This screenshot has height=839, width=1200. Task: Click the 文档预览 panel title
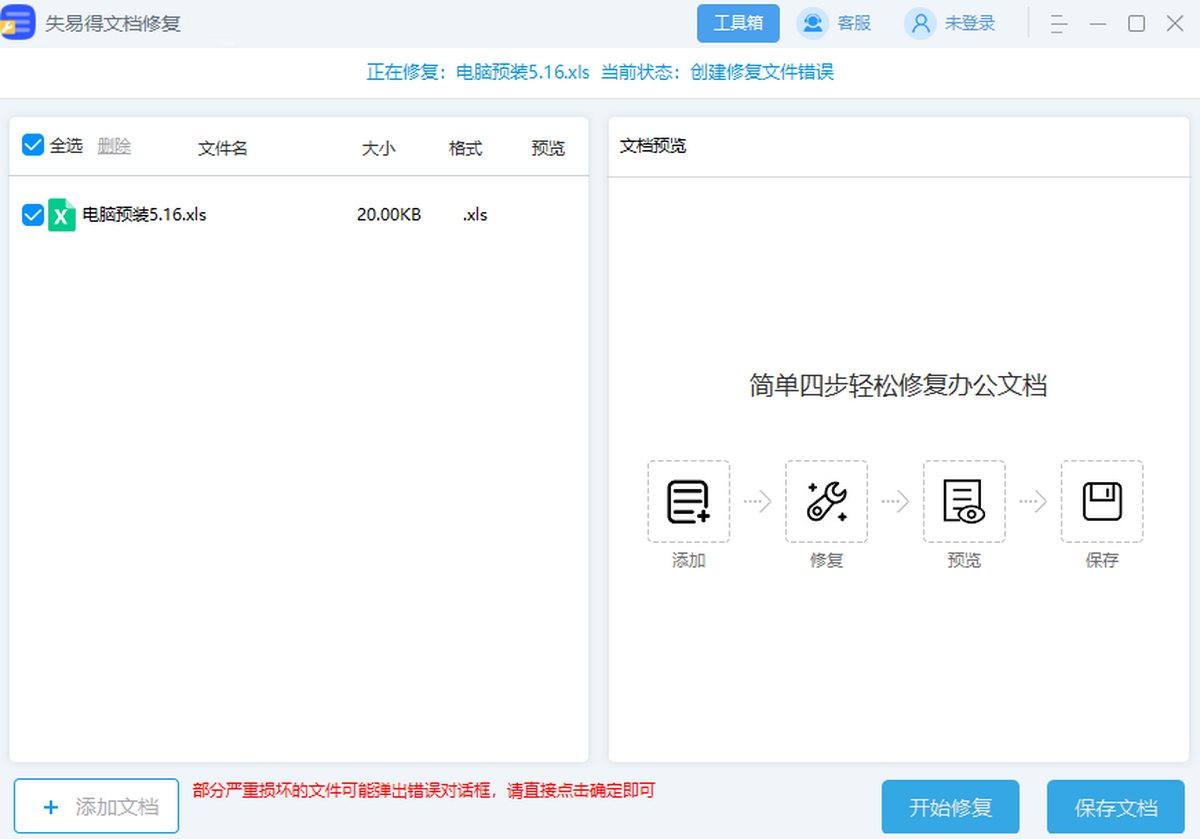click(x=653, y=146)
